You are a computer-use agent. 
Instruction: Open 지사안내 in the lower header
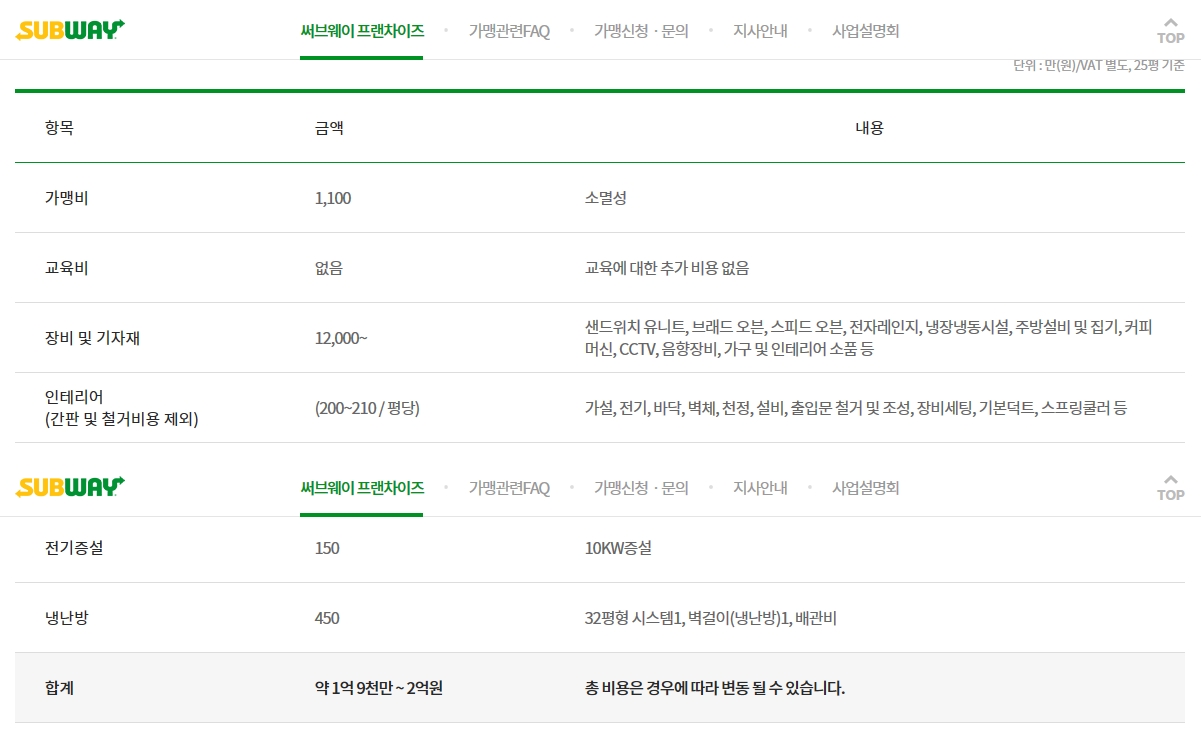click(760, 488)
